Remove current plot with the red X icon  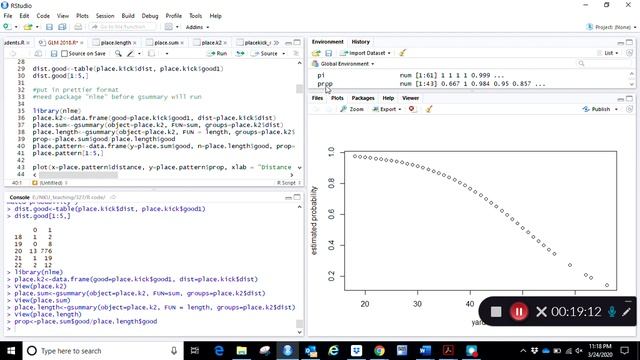tap(411, 109)
